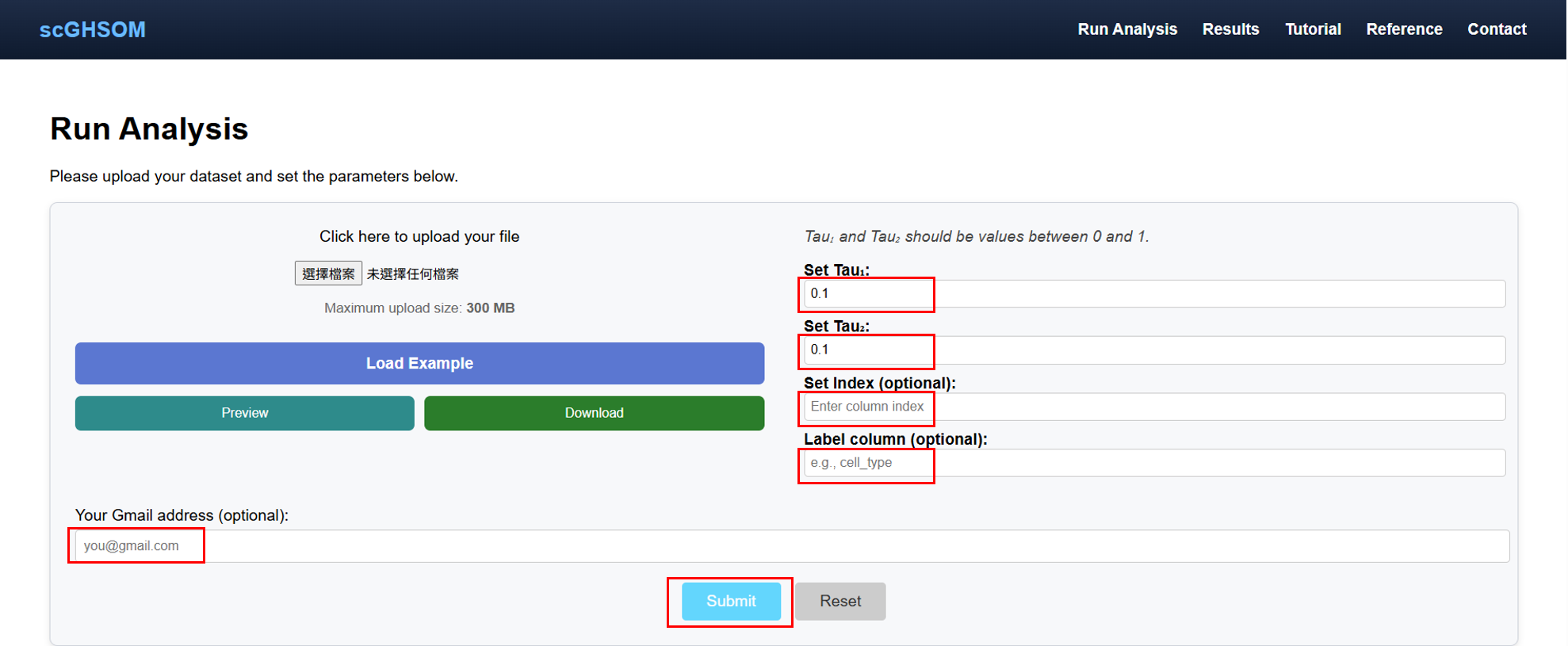Image resolution: width=1568 pixels, height=646 pixels.
Task: Focus the Set Tau₂ input field
Action: [x=1153, y=350]
